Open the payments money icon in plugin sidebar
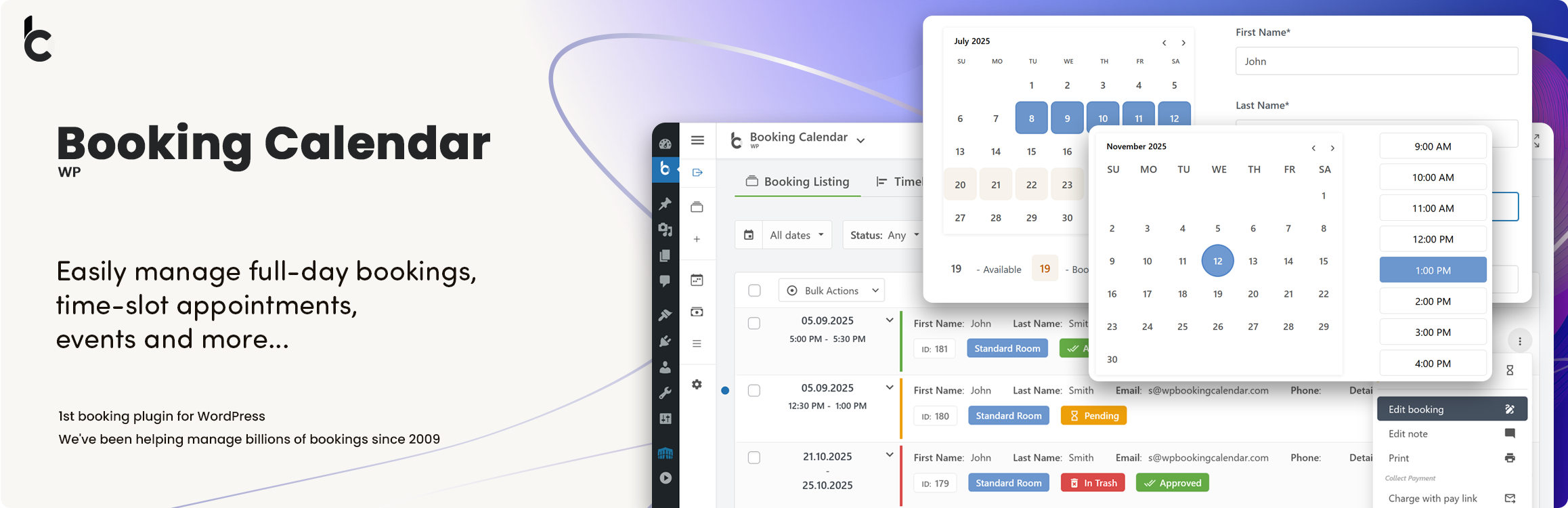Image resolution: width=1568 pixels, height=508 pixels. (x=697, y=312)
